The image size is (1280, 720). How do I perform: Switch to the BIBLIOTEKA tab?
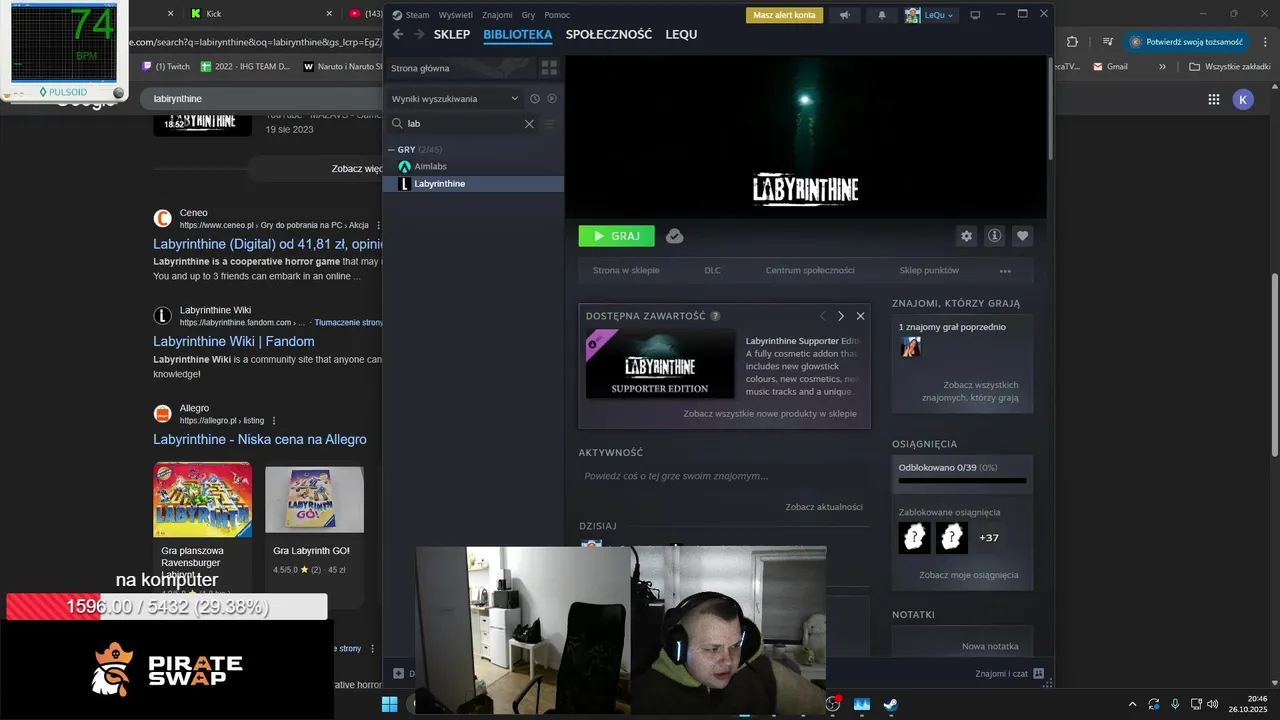[517, 34]
